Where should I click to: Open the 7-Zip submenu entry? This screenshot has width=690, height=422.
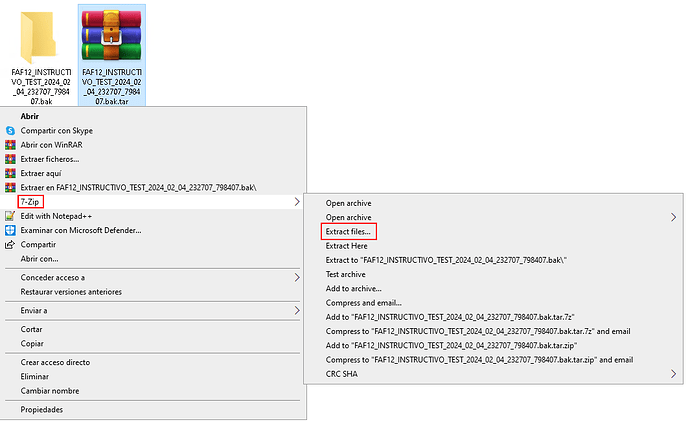(x=30, y=202)
